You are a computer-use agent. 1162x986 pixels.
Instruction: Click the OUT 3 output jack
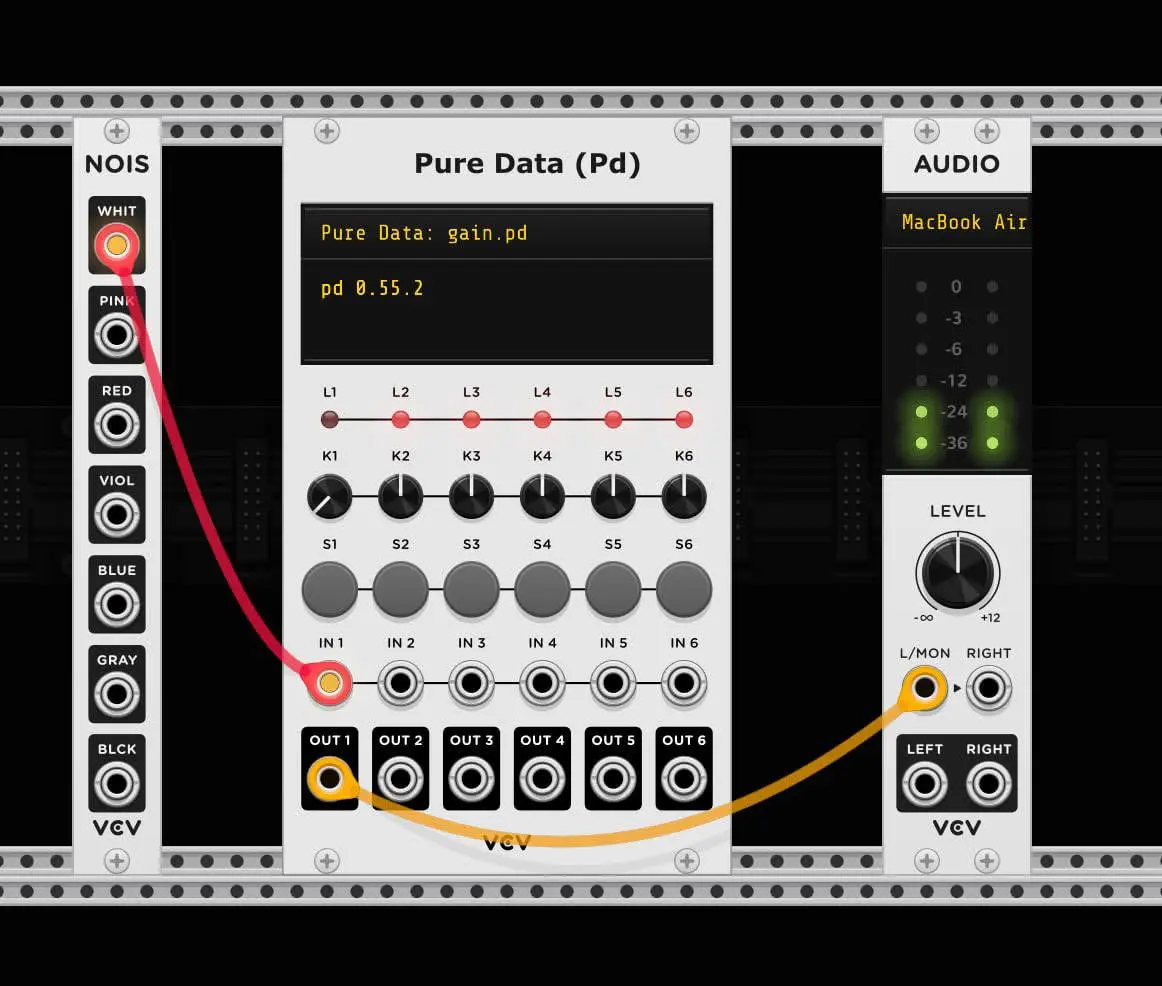coord(471,779)
